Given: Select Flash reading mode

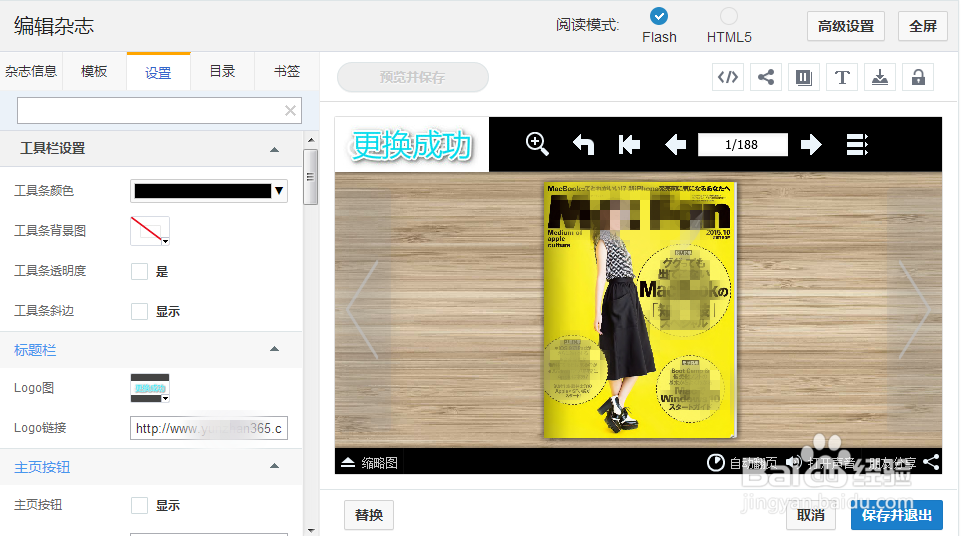Looking at the screenshot, I should (x=659, y=16).
